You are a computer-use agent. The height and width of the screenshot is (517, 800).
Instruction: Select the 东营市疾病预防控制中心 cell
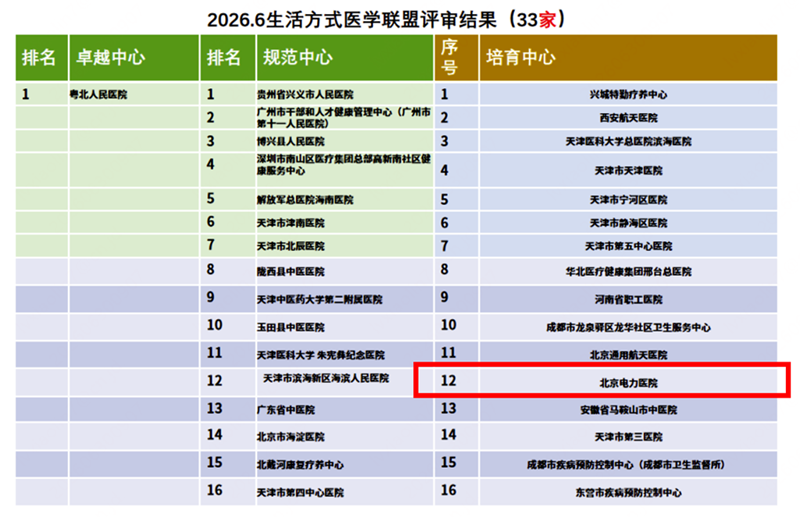(628, 493)
